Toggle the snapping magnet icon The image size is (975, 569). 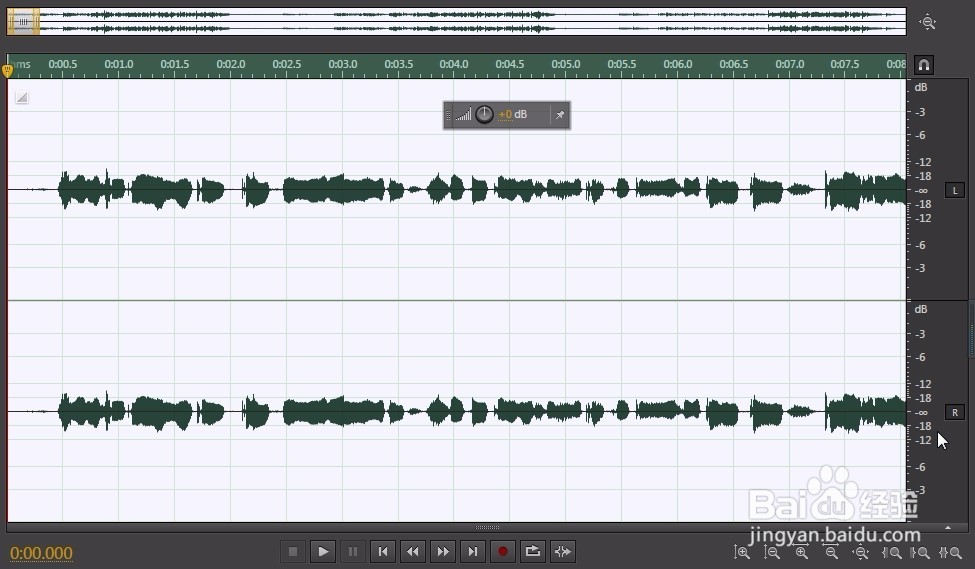924,65
